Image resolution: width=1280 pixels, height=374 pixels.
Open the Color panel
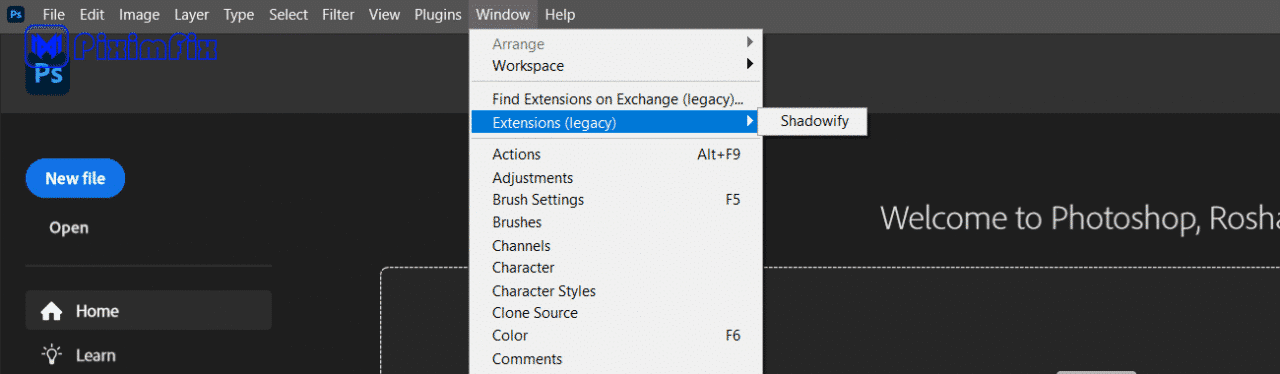pos(616,336)
